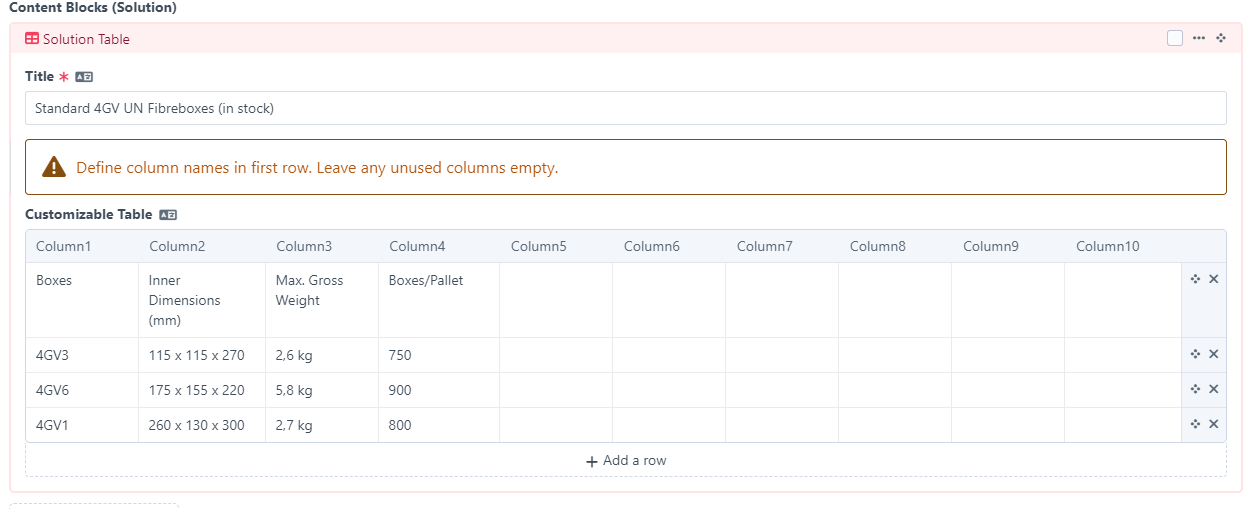Delete the 4GV3 table row

(1214, 354)
